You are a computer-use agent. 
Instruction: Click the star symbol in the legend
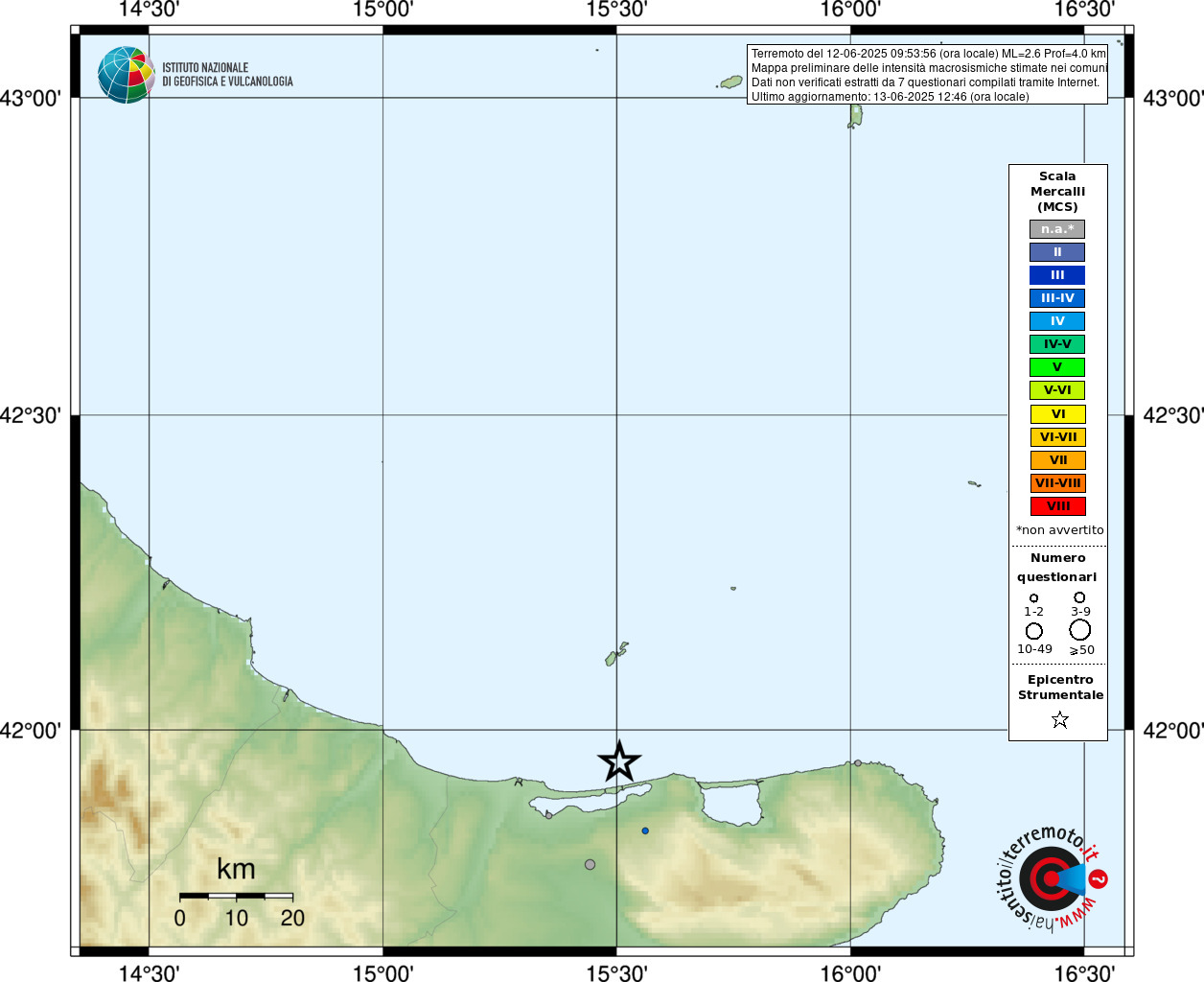pyautogui.click(x=1059, y=719)
